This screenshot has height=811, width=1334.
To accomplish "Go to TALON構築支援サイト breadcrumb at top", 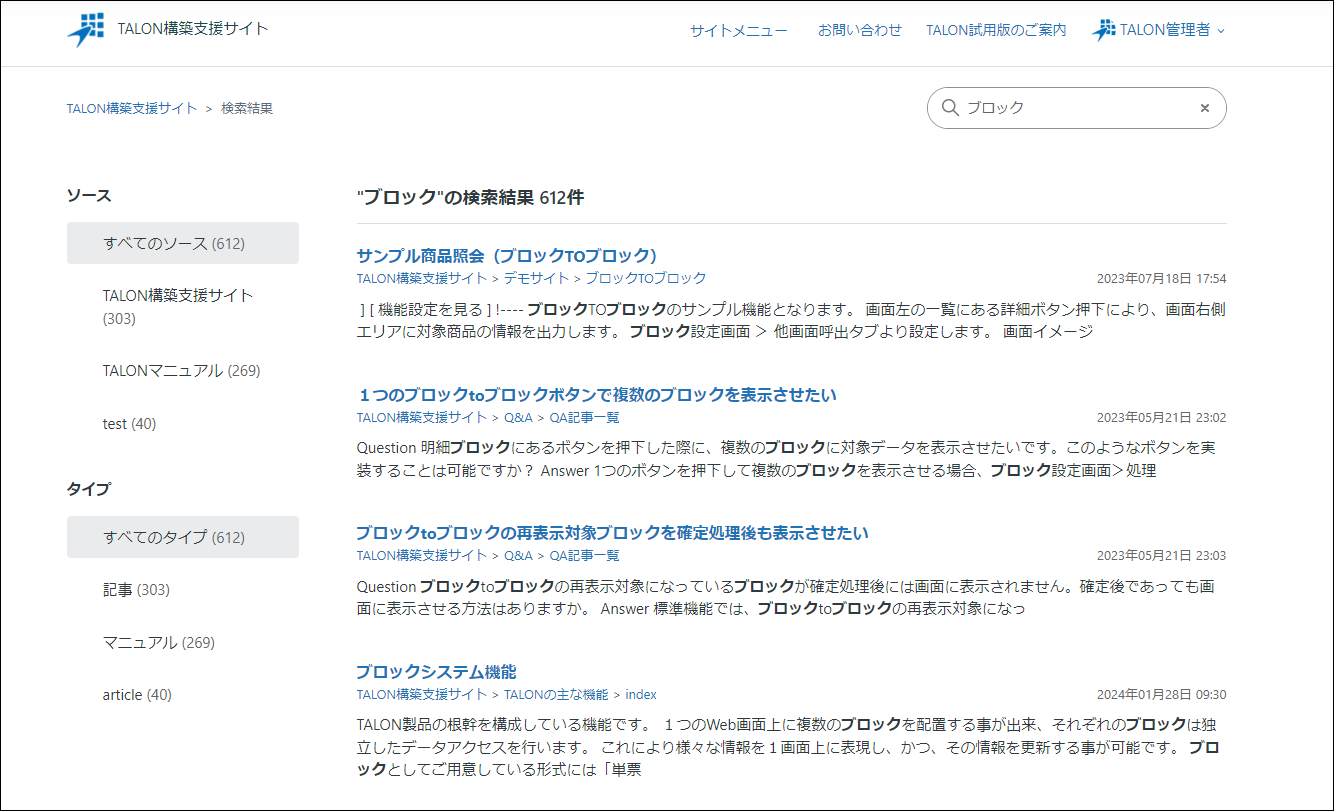I will point(132,108).
